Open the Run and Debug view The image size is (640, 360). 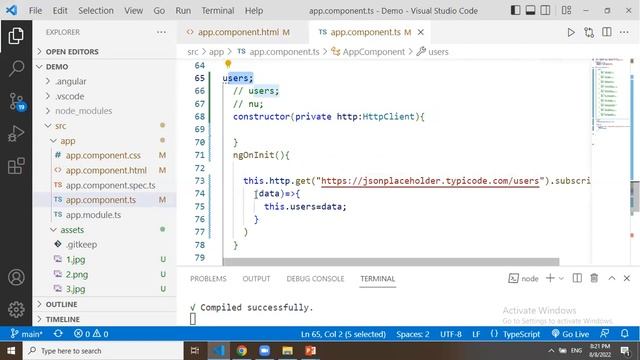[16, 134]
